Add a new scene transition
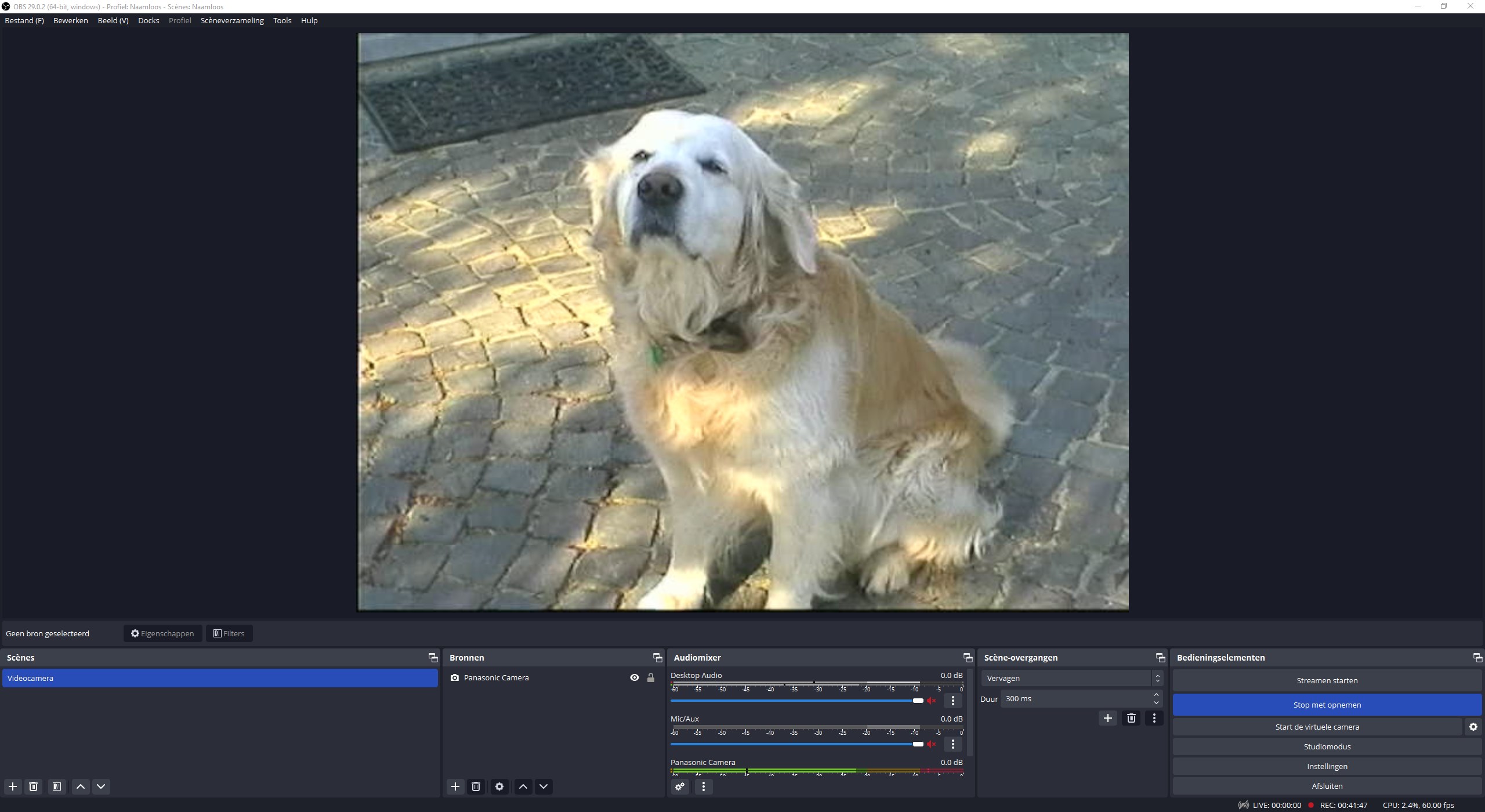Screen dimensions: 1485x812 point(1108,718)
